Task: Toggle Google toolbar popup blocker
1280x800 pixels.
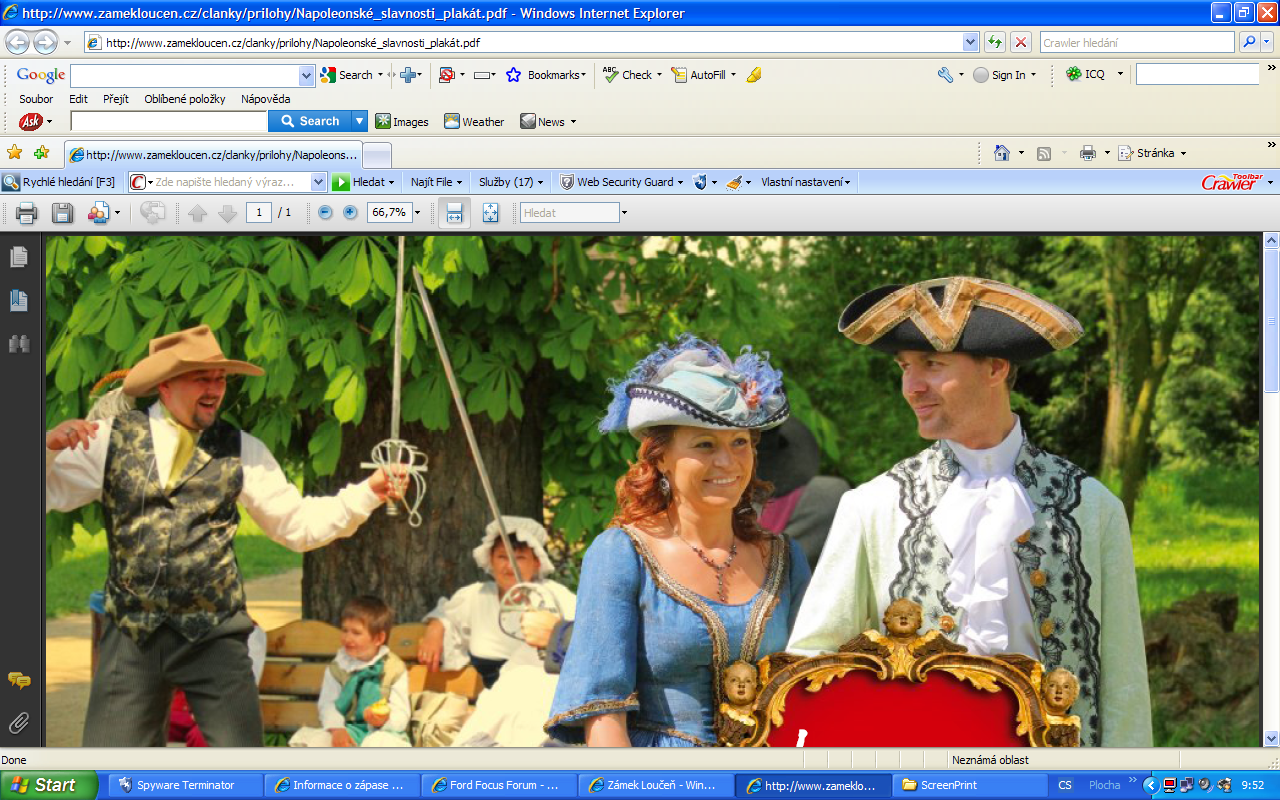Action: [446, 75]
